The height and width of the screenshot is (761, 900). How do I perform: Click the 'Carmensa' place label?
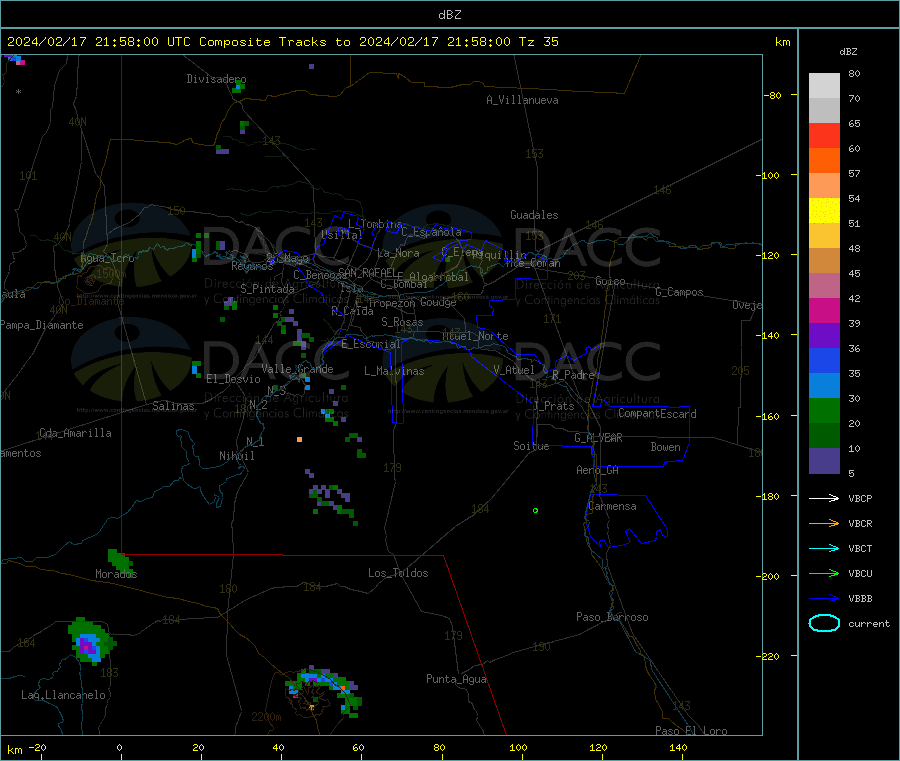pos(612,506)
